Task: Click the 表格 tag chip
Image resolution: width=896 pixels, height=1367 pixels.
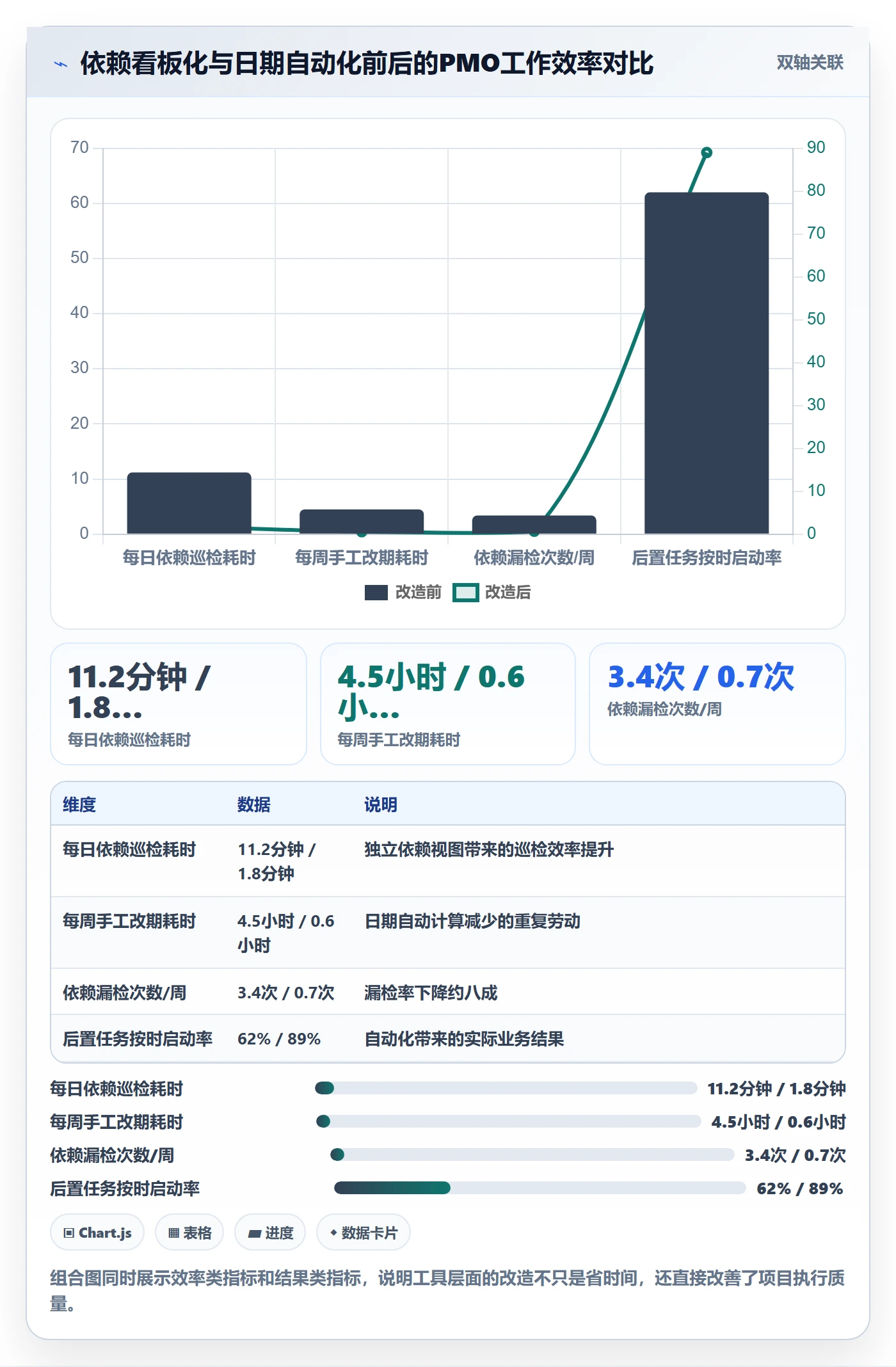Action: tap(189, 1233)
